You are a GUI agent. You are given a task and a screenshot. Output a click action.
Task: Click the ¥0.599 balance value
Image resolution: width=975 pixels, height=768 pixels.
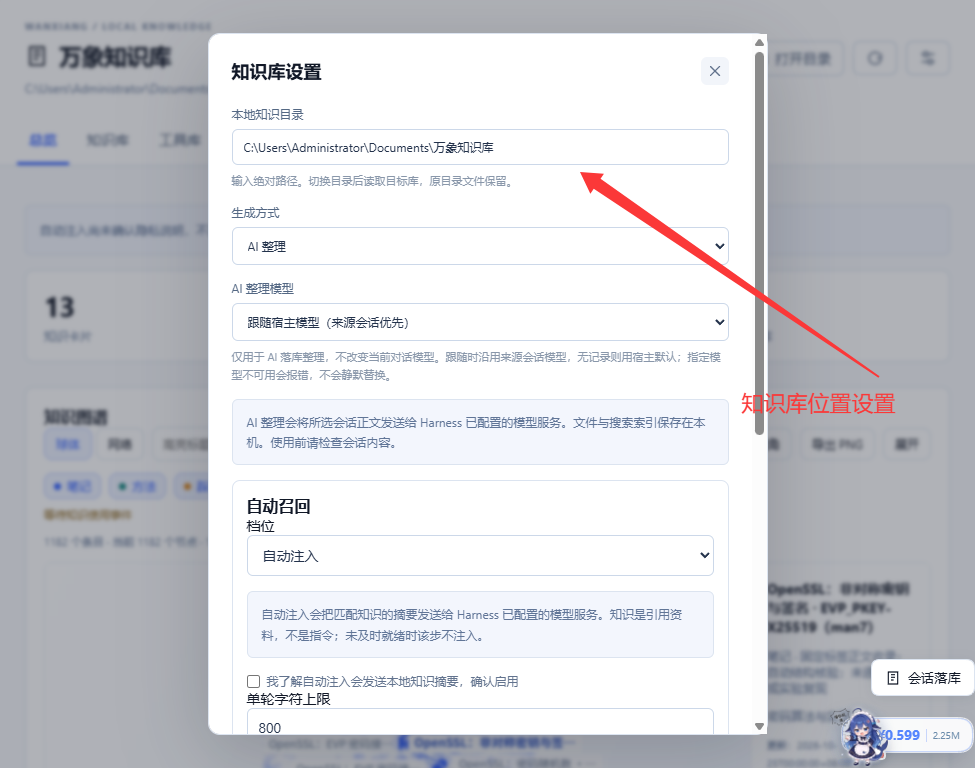(900, 735)
